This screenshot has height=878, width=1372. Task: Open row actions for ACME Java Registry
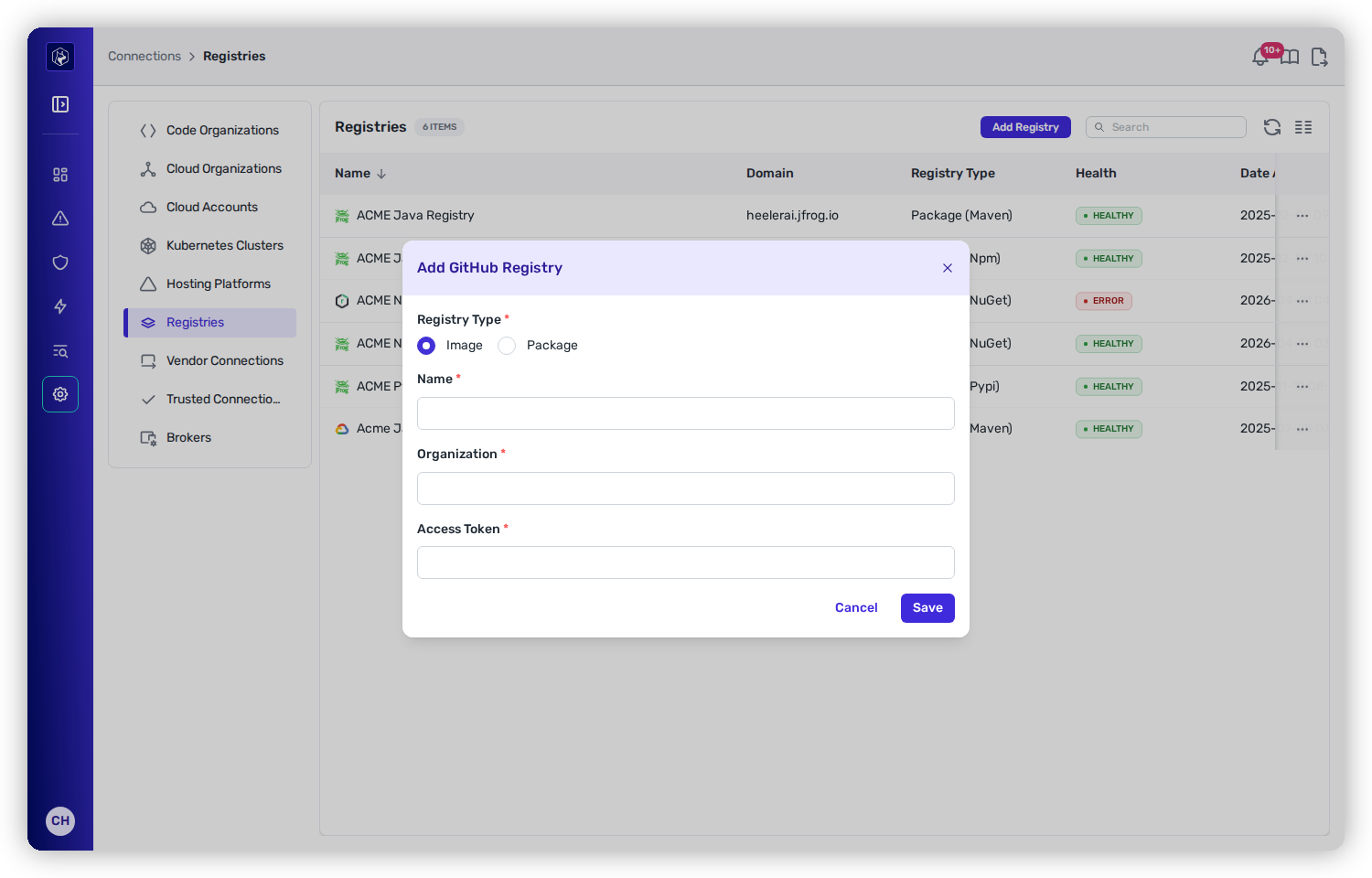click(x=1302, y=216)
